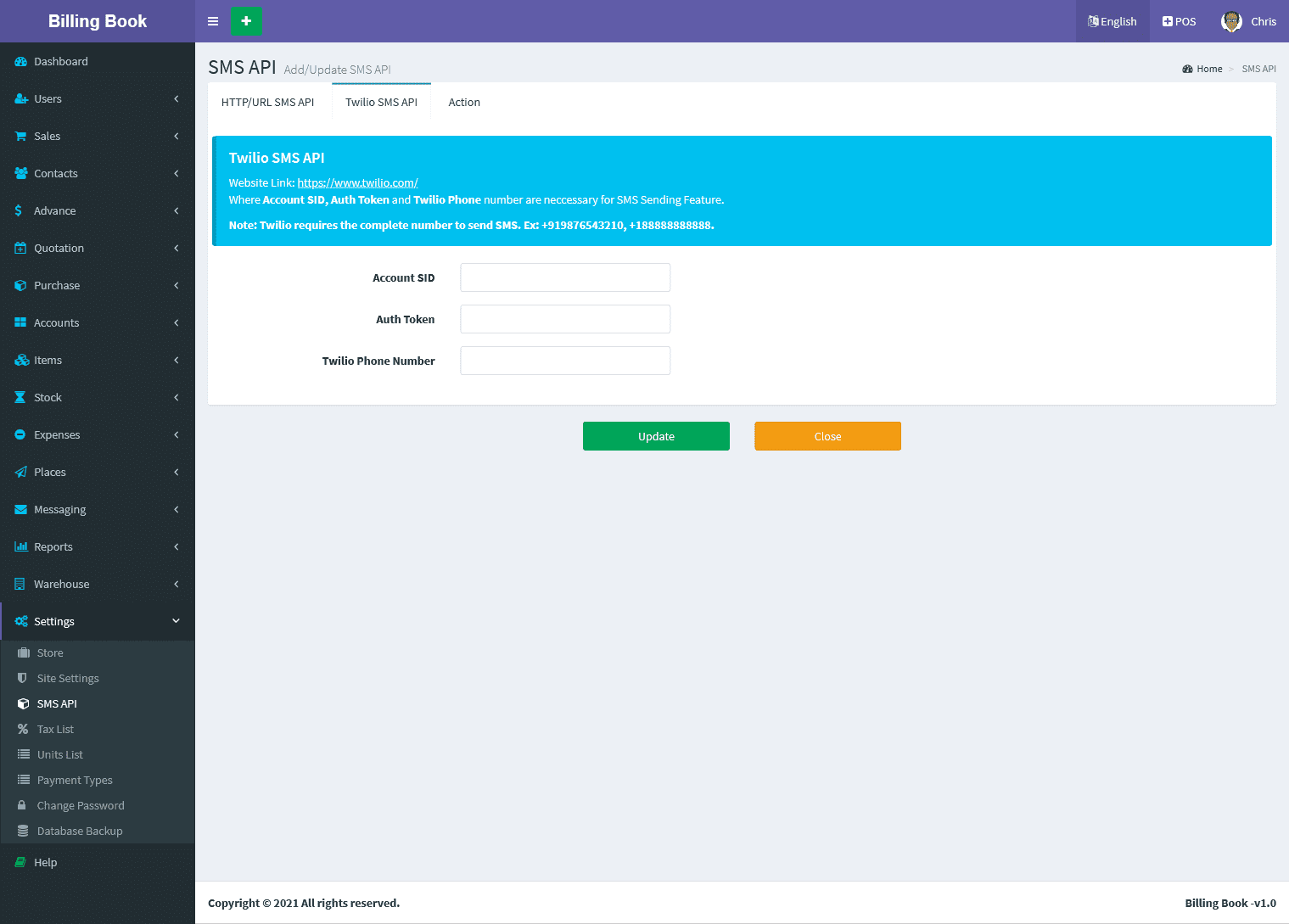1289x924 pixels.
Task: Open the English language dropdown
Action: 1112,22
